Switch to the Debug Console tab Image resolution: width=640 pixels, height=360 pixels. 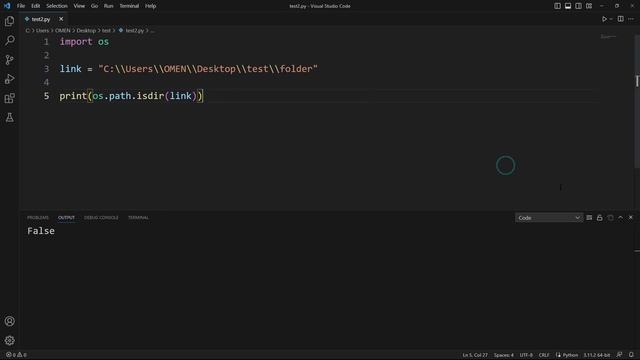click(101, 218)
